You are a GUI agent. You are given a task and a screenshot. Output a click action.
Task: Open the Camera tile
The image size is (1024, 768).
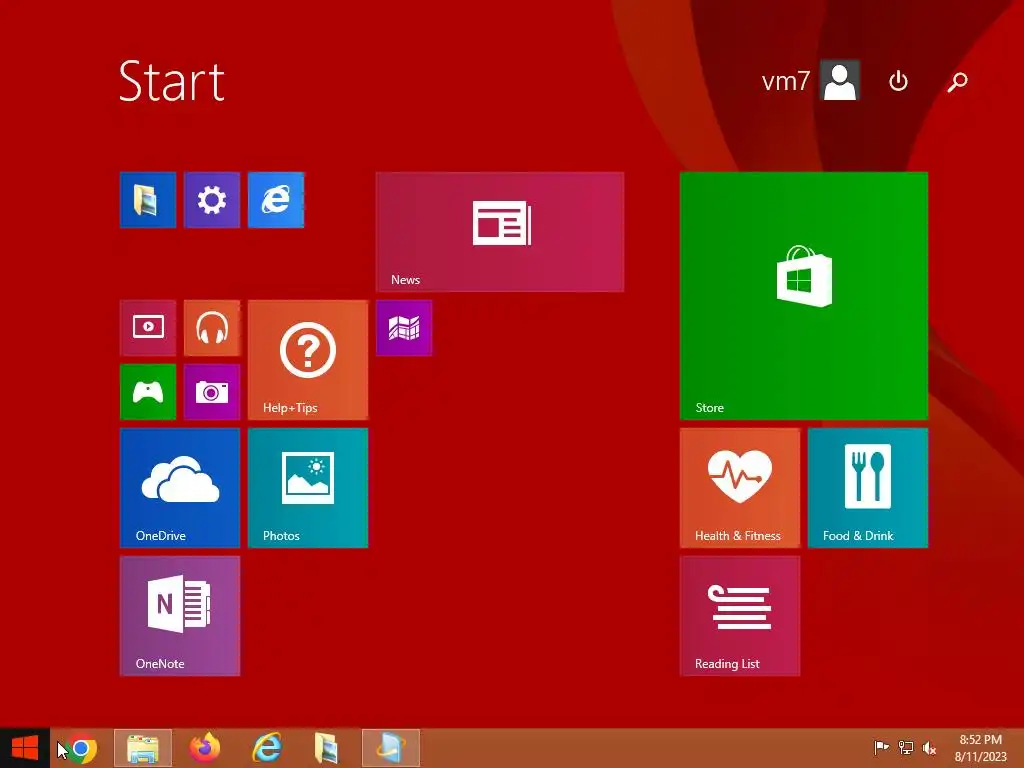212,392
